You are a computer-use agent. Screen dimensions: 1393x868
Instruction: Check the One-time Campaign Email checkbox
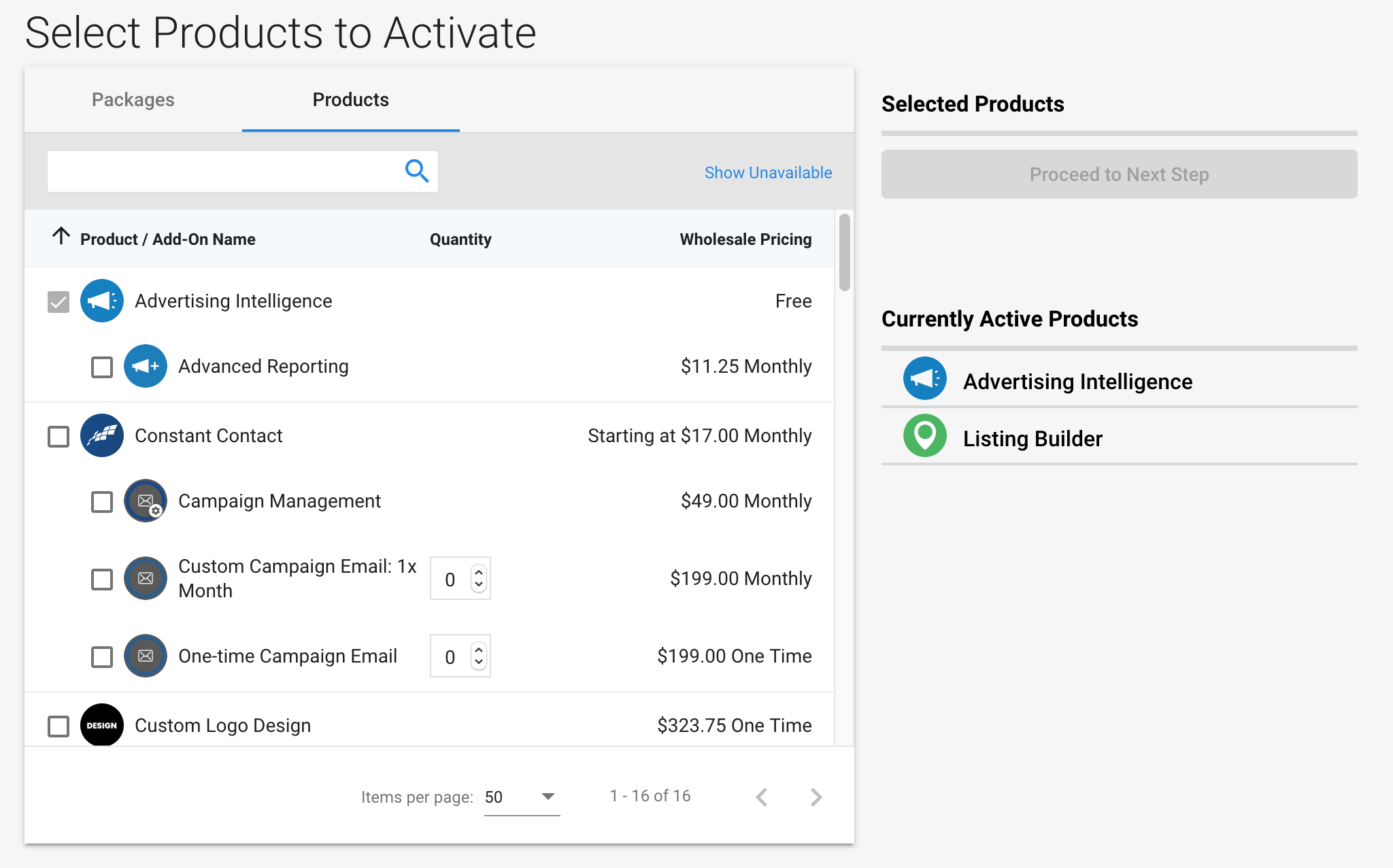click(x=102, y=656)
